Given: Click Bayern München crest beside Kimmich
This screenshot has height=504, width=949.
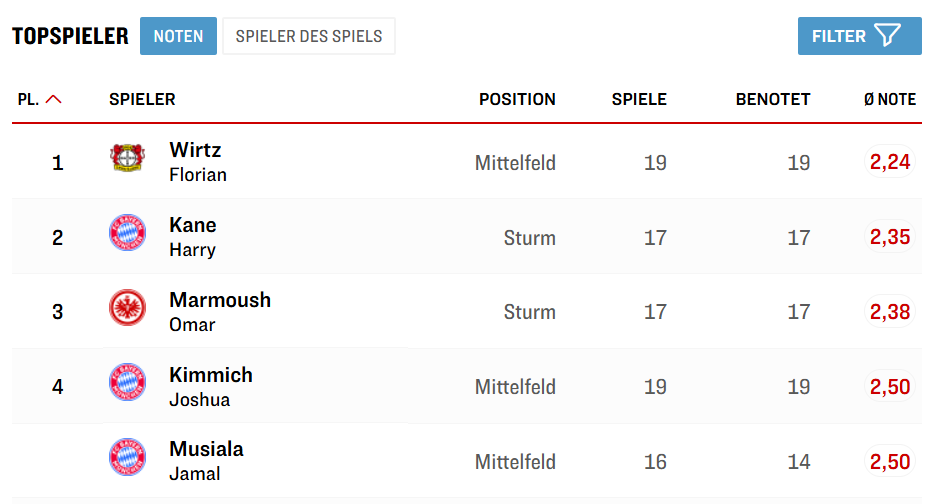Looking at the screenshot, I should [127, 384].
